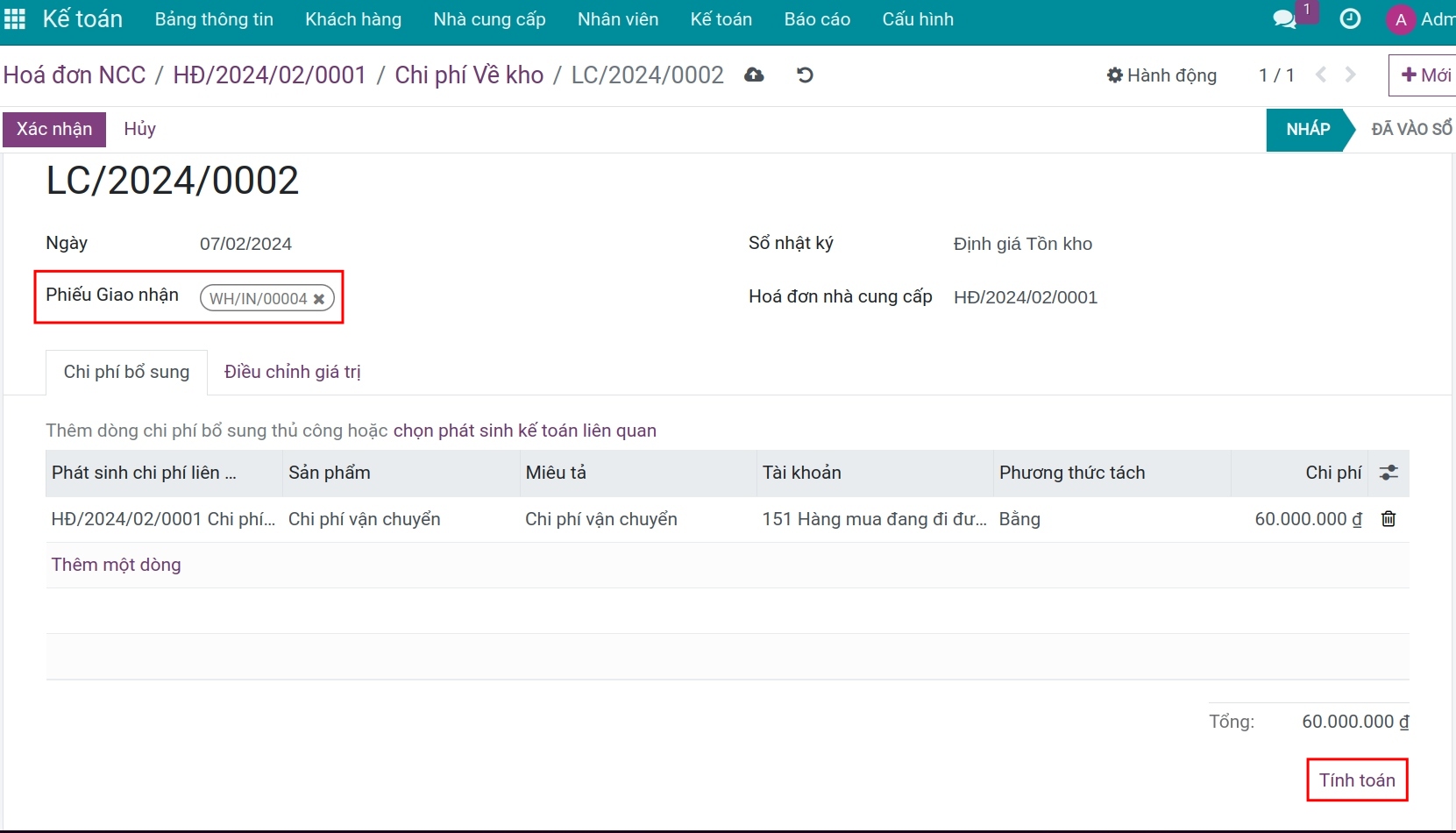Remove tag WH/IN/00004 from Phiếu Giao nhận
The height and width of the screenshot is (833, 1456).
pos(319,298)
